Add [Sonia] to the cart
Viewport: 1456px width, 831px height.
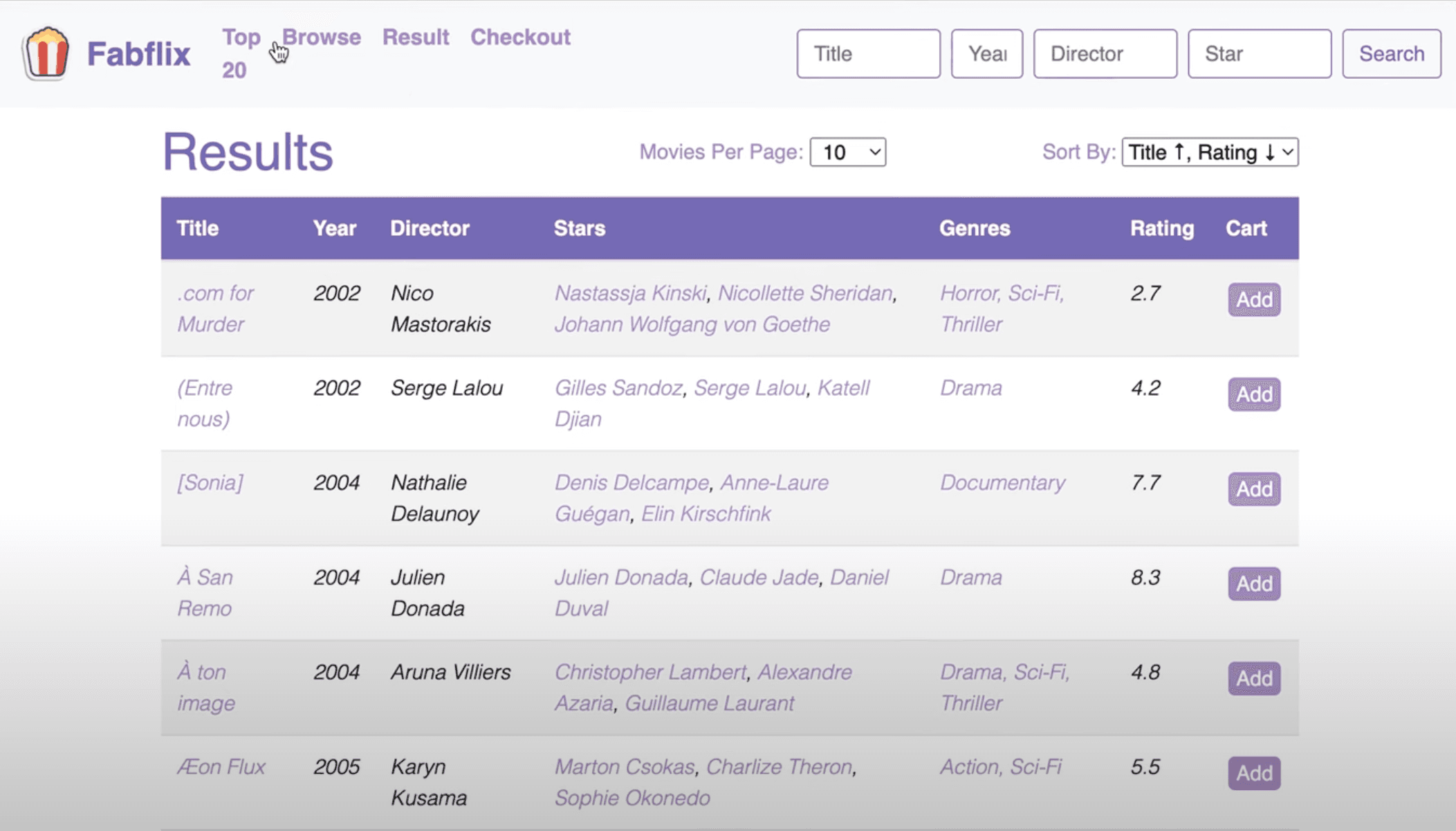coord(1254,489)
